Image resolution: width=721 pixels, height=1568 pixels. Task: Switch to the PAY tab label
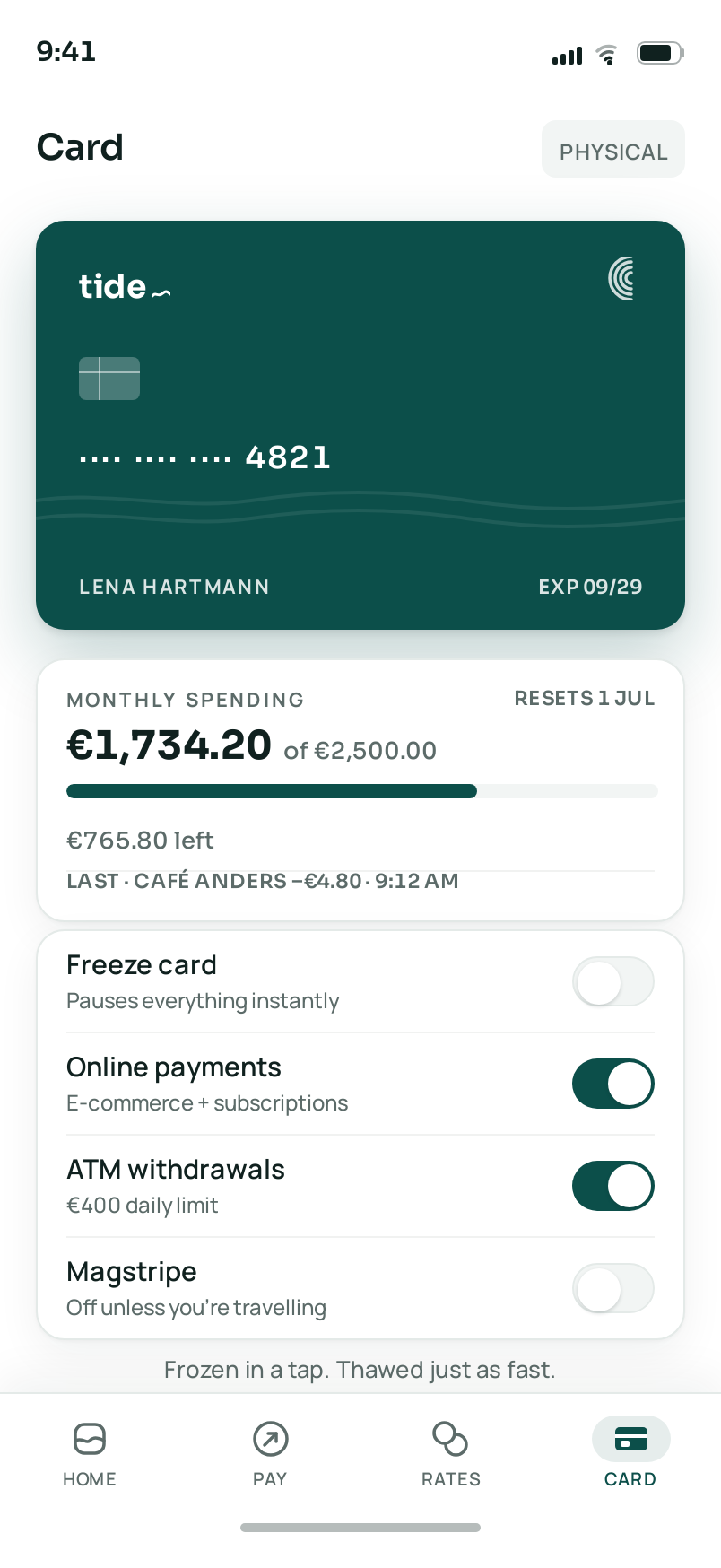270,1479
